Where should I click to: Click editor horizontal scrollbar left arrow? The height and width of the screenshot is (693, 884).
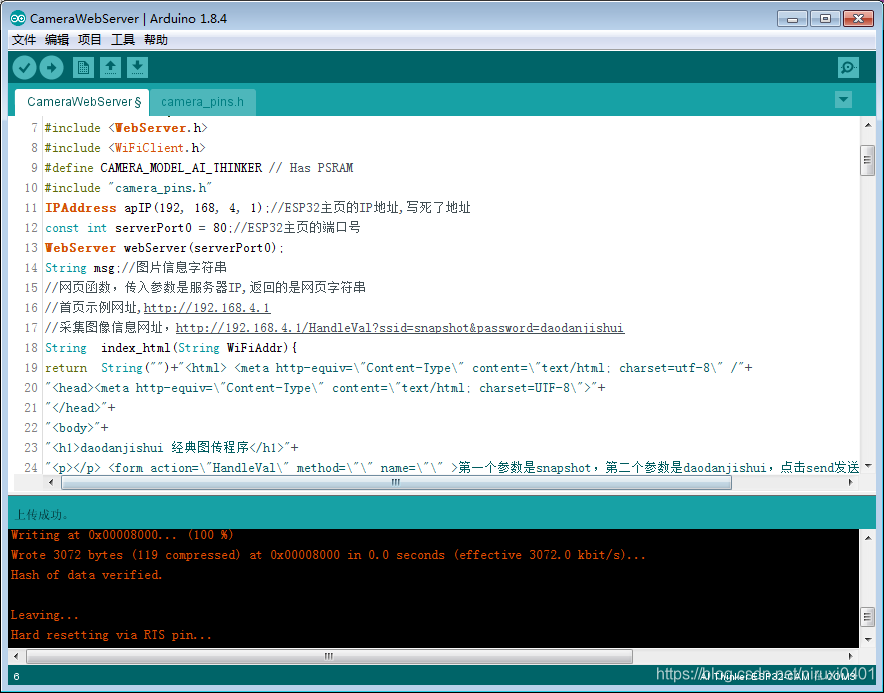pos(51,482)
